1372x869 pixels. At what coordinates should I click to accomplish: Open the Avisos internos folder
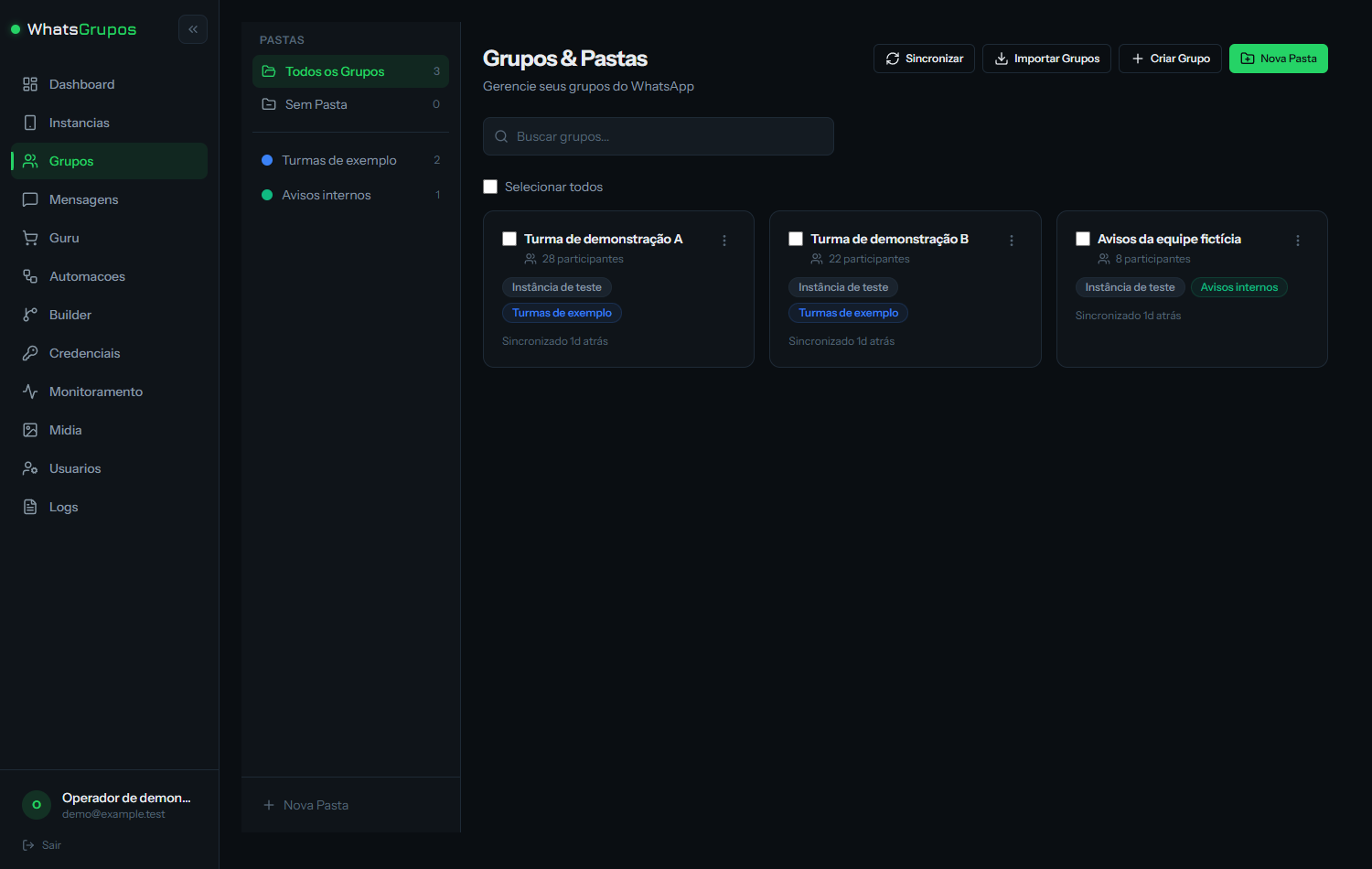pyautogui.click(x=350, y=195)
